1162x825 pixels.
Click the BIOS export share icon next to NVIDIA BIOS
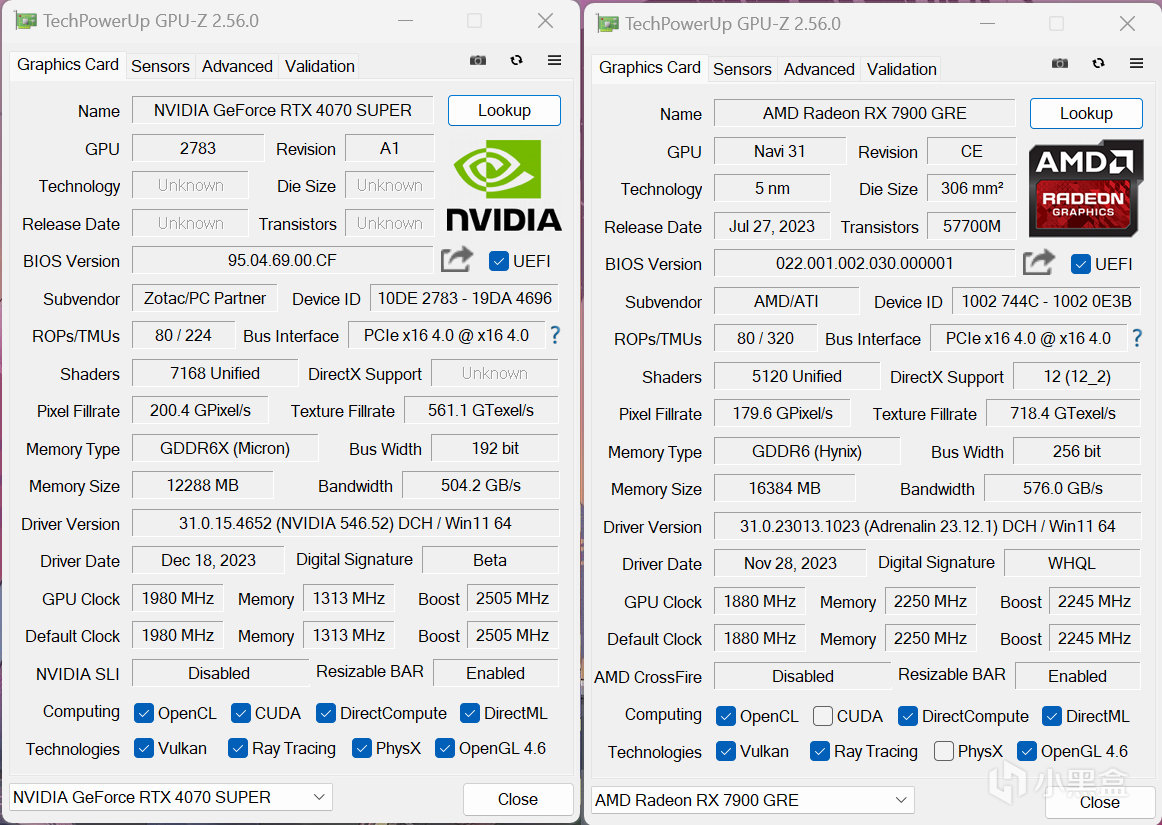click(456, 260)
